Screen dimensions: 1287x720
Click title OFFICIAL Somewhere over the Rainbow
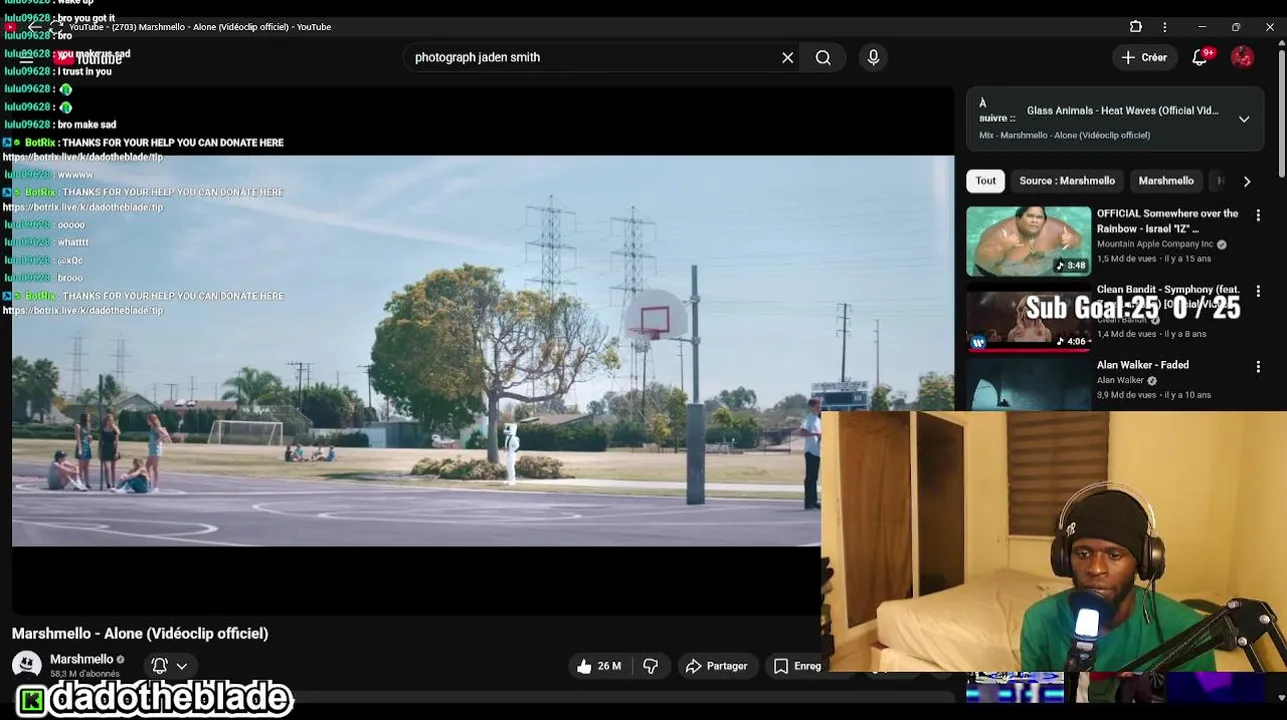[1167, 221]
